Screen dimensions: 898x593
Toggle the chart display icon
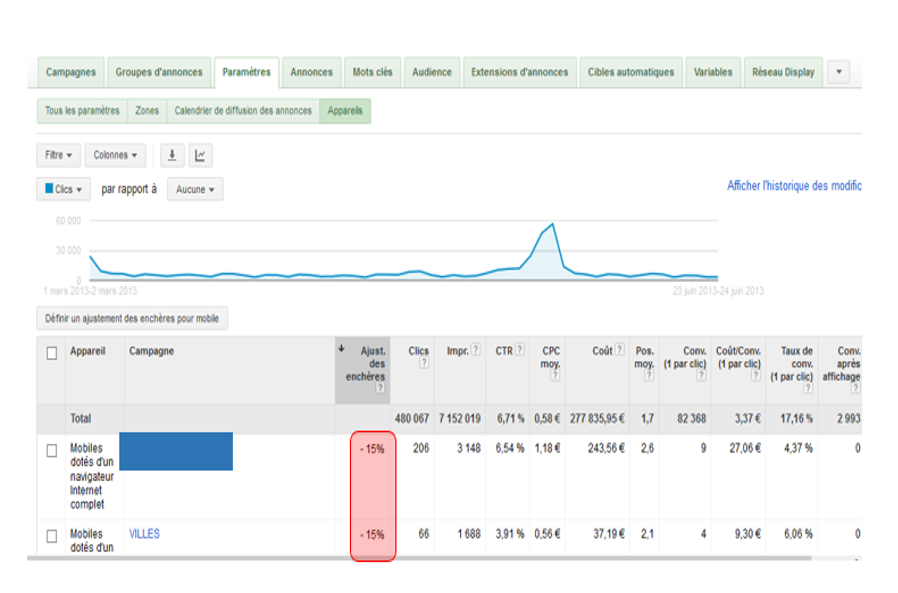point(200,155)
